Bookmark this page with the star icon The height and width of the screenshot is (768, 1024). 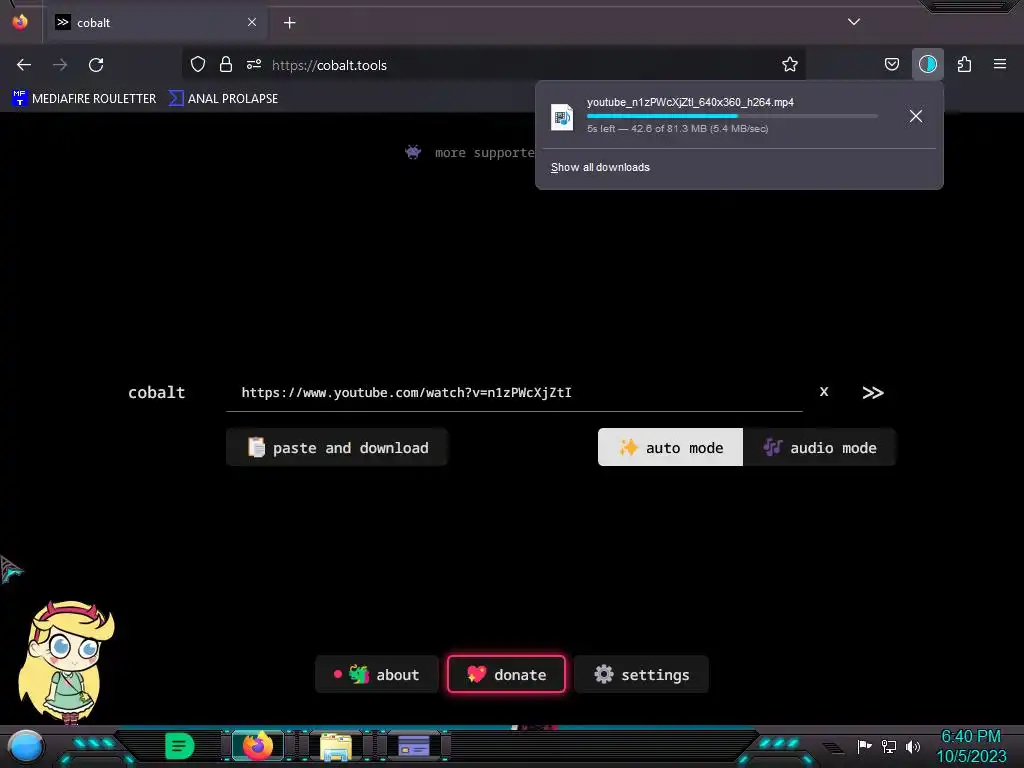[790, 65]
